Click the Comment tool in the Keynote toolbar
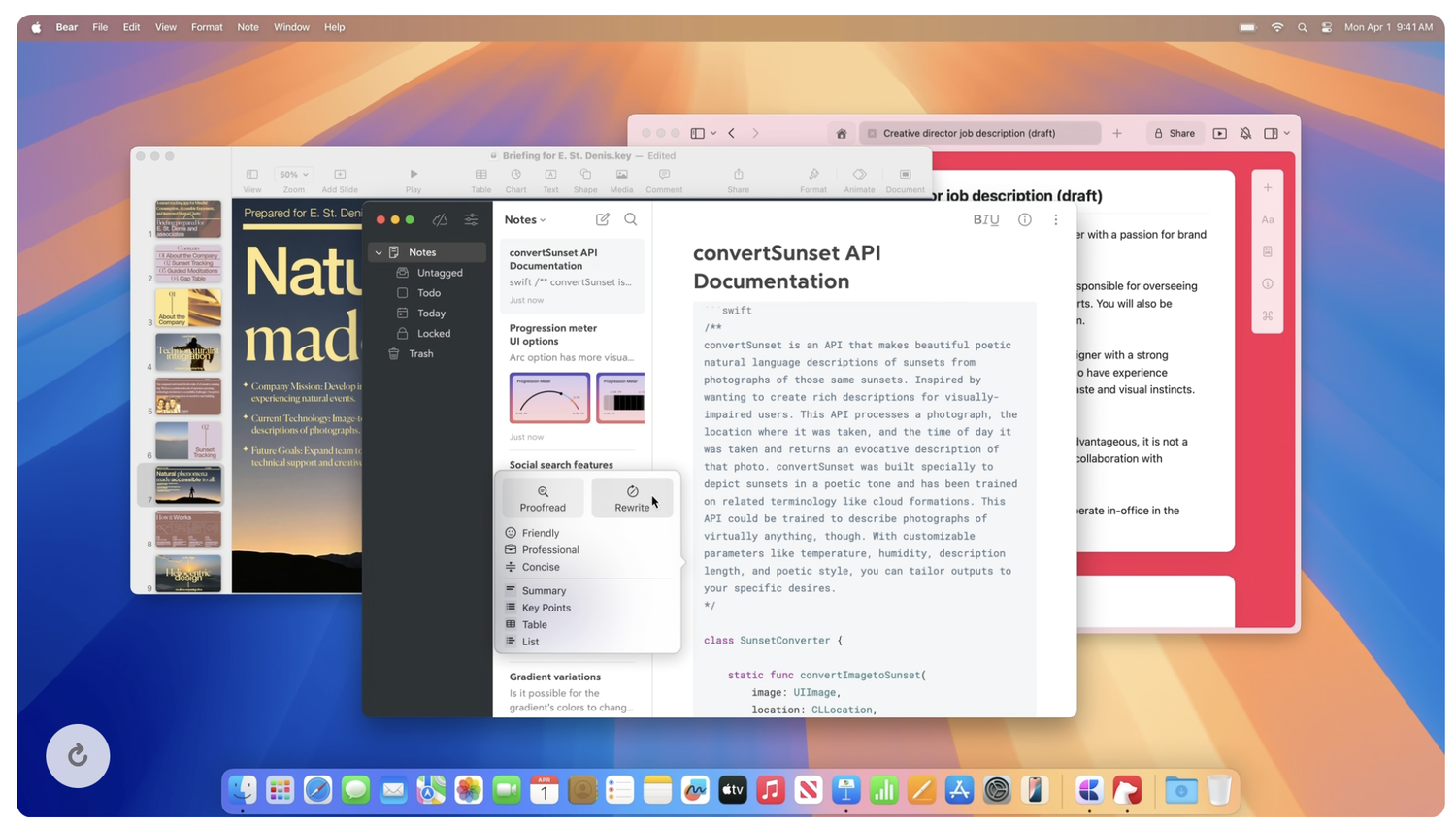This screenshot has width=1456, height=826. pyautogui.click(x=664, y=181)
